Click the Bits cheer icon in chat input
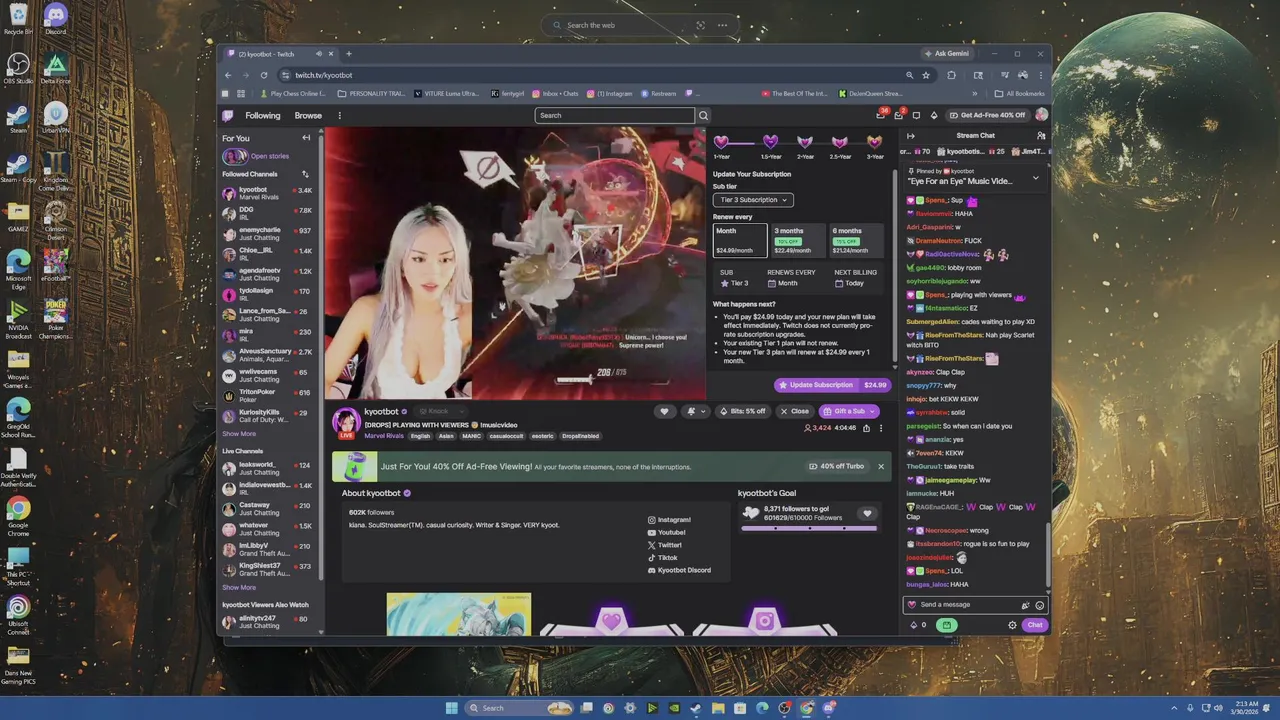This screenshot has height=720, width=1280. (x=1025, y=605)
